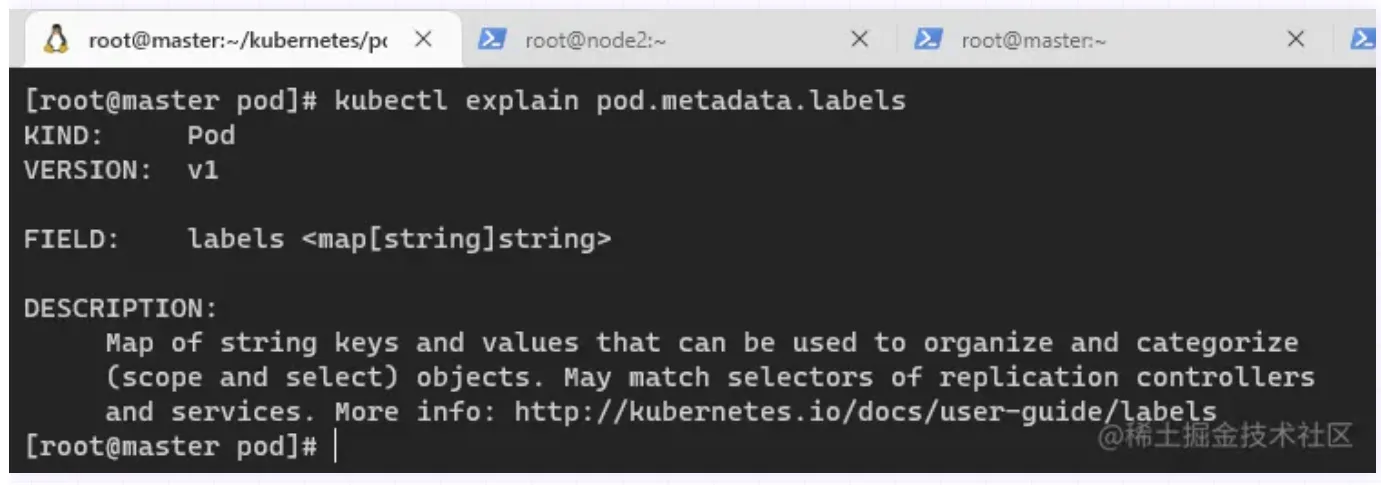
Task: Click the Linux penguin icon on first tab
Action: [x=57, y=40]
